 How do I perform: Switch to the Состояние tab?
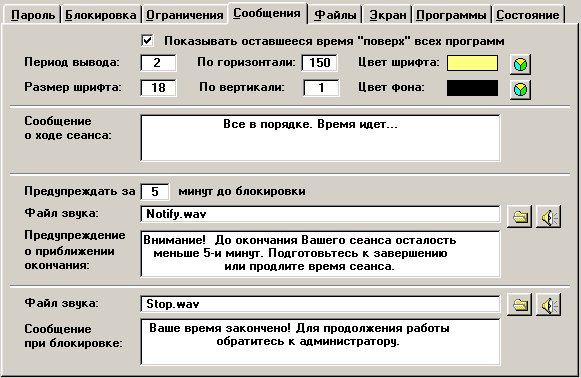click(x=528, y=15)
